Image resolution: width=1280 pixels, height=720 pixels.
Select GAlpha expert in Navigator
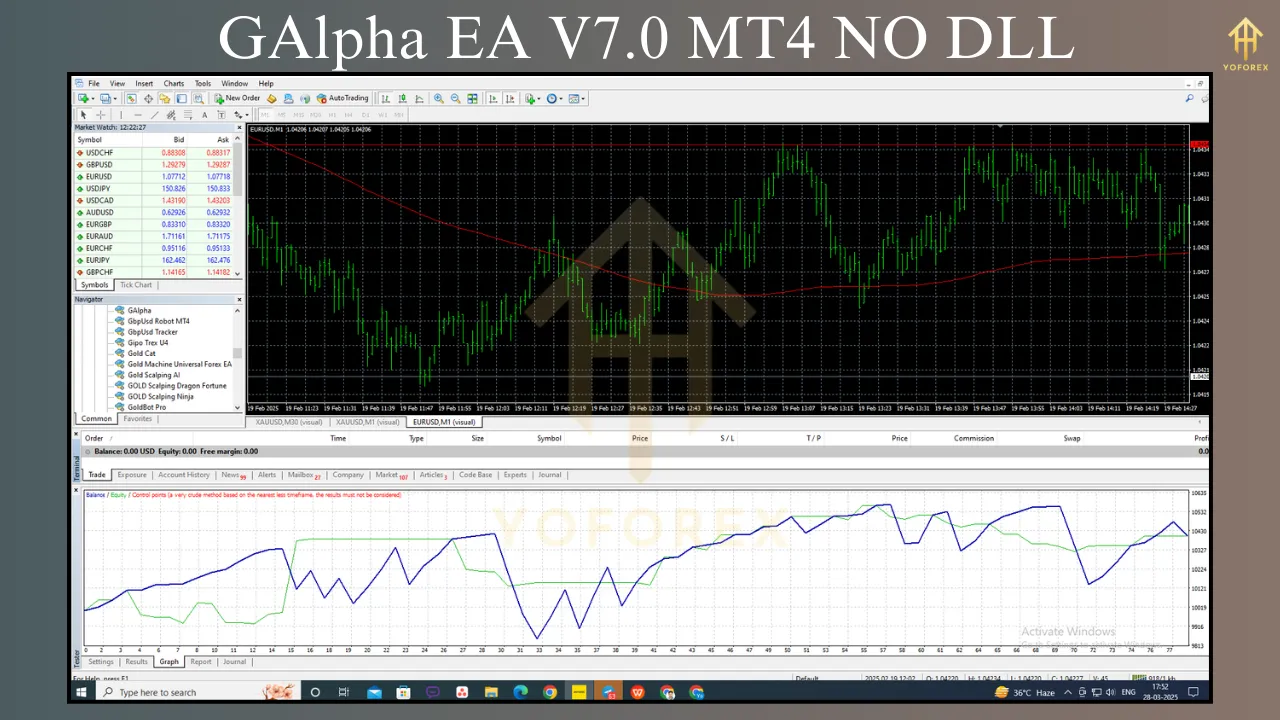click(139, 310)
